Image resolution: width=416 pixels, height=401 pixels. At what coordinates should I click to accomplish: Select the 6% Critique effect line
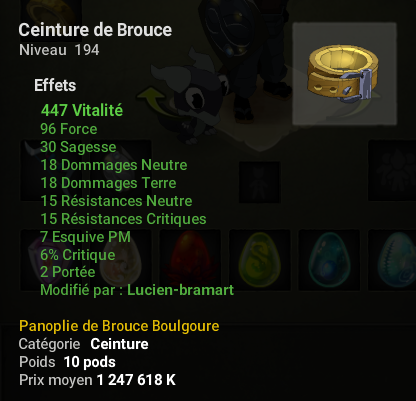pos(78,255)
